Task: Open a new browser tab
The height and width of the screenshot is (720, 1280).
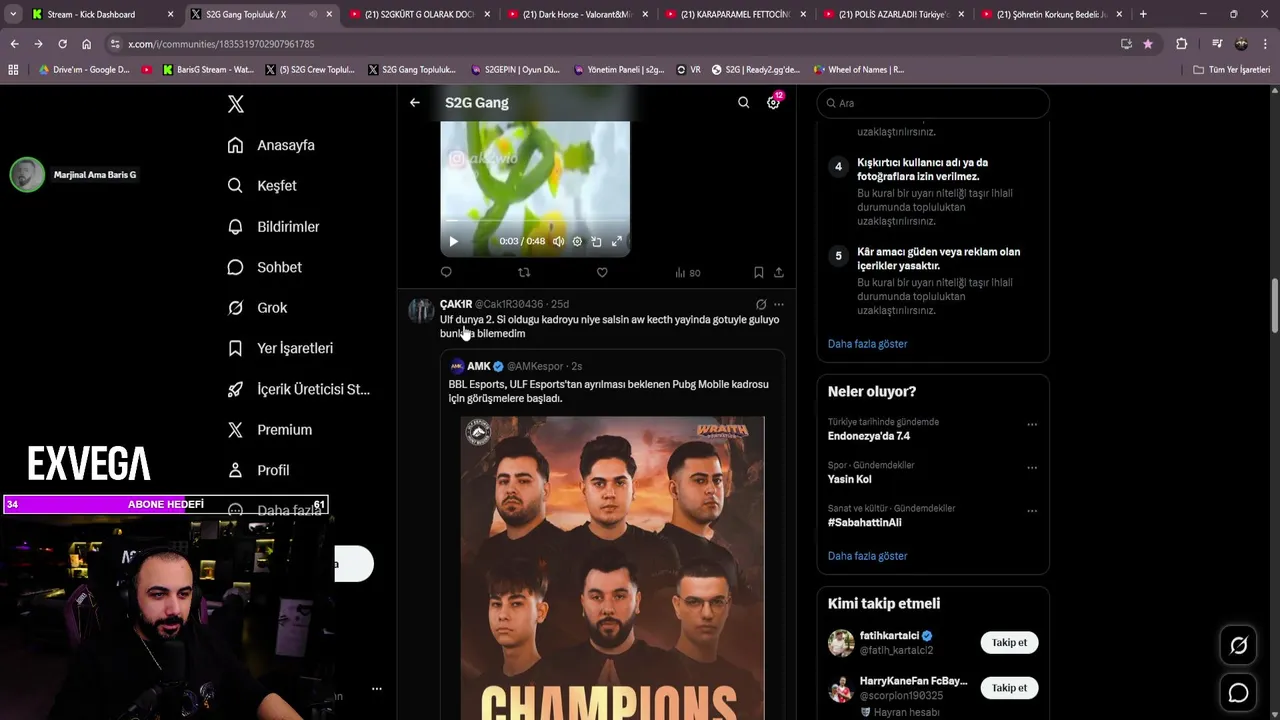Action: pos(1143,14)
